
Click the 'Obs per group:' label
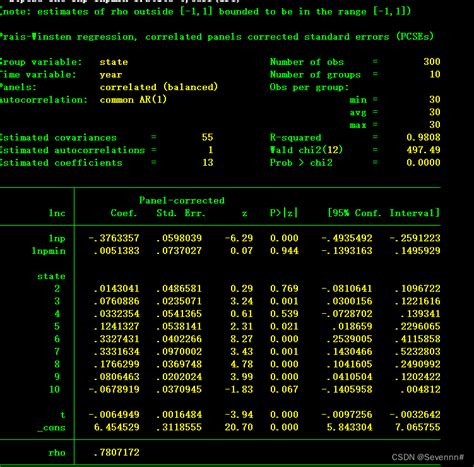(309, 87)
